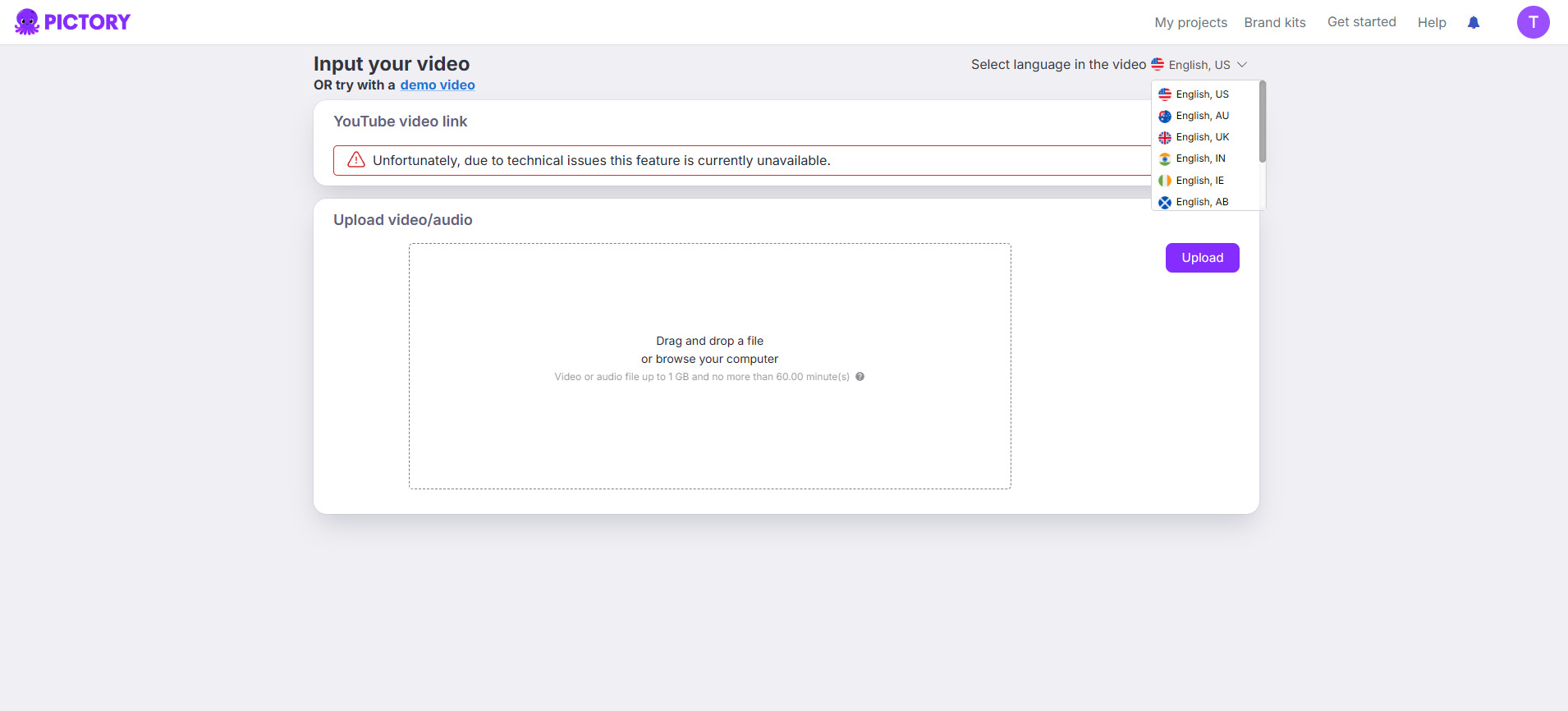Click the warning triangle icon in YouTube section

(356, 160)
